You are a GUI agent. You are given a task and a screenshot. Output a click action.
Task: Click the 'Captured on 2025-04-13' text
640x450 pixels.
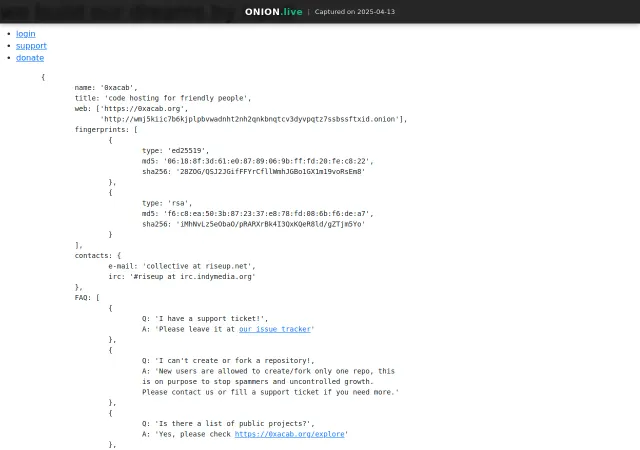(355, 12)
